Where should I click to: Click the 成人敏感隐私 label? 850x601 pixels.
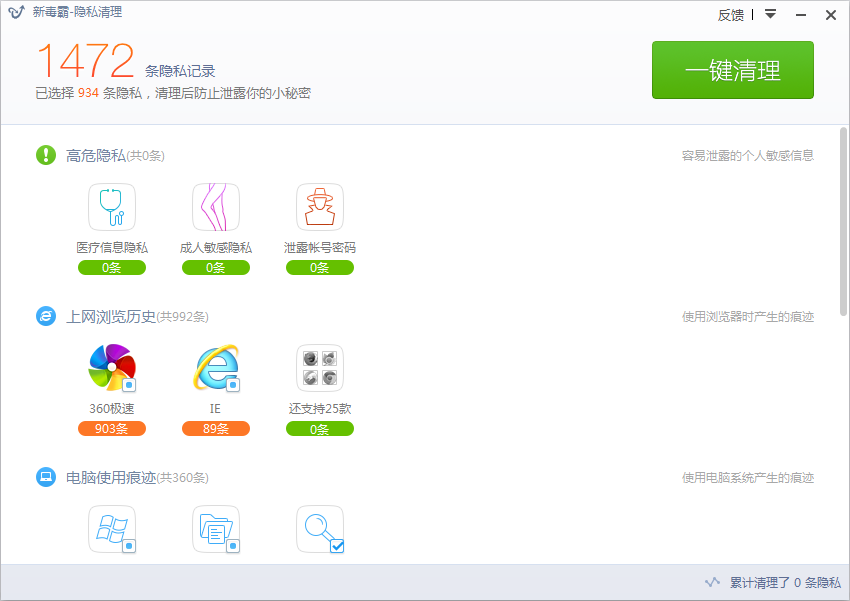[216, 248]
